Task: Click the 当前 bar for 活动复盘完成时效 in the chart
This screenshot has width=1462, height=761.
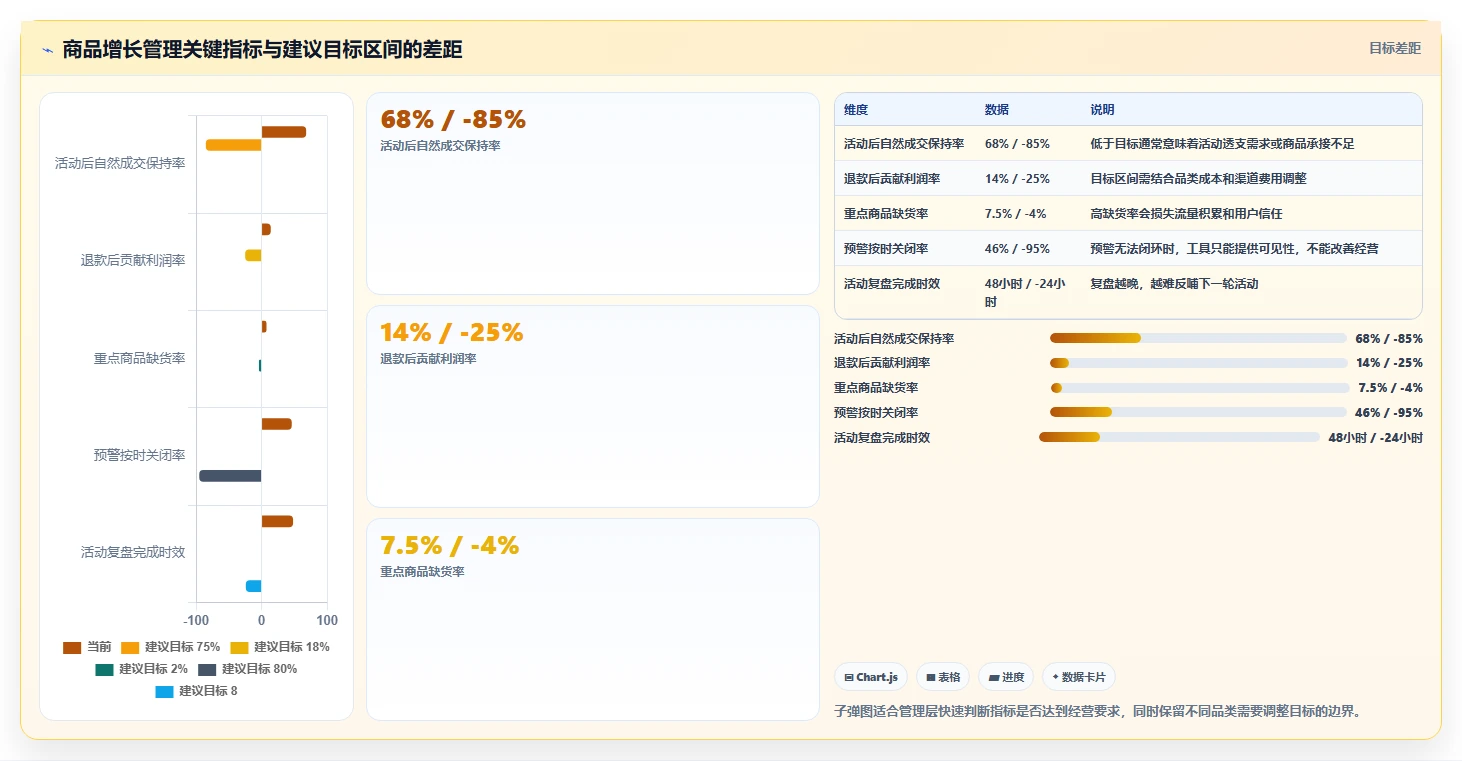Action: coord(277,521)
